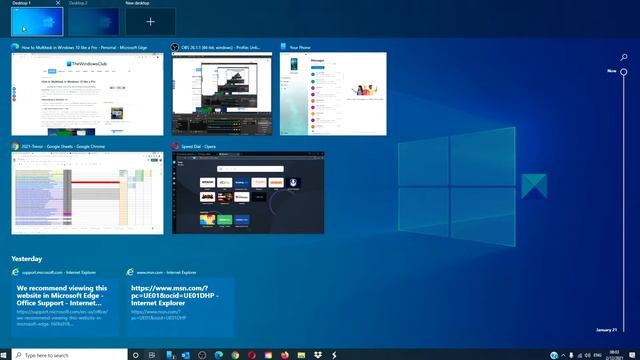Click the Edge icon beside the window title
Image resolution: width=640 pixels, height=360 pixels.
(x=16, y=47)
